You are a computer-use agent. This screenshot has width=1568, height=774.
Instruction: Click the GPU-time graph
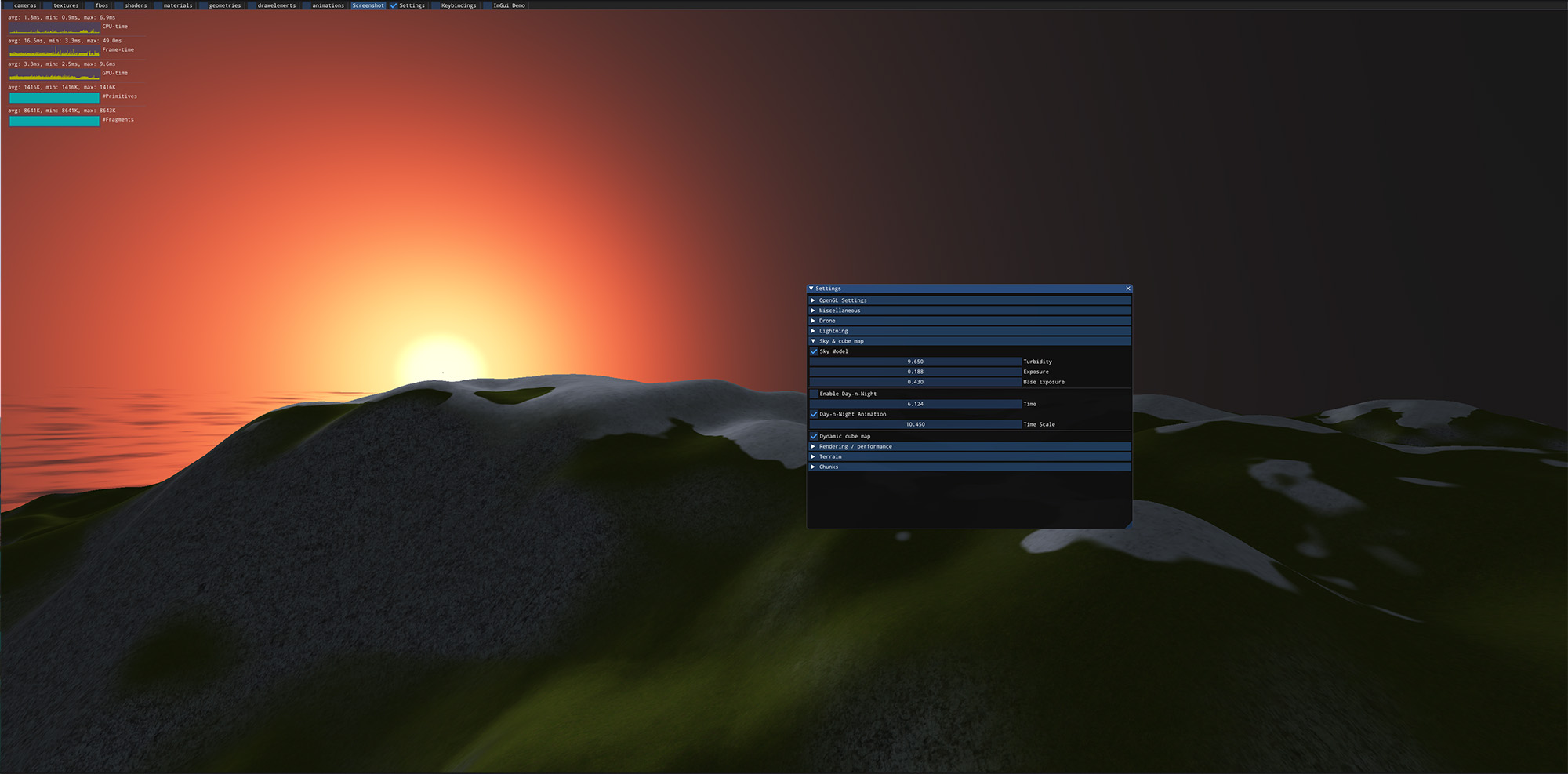[x=54, y=74]
